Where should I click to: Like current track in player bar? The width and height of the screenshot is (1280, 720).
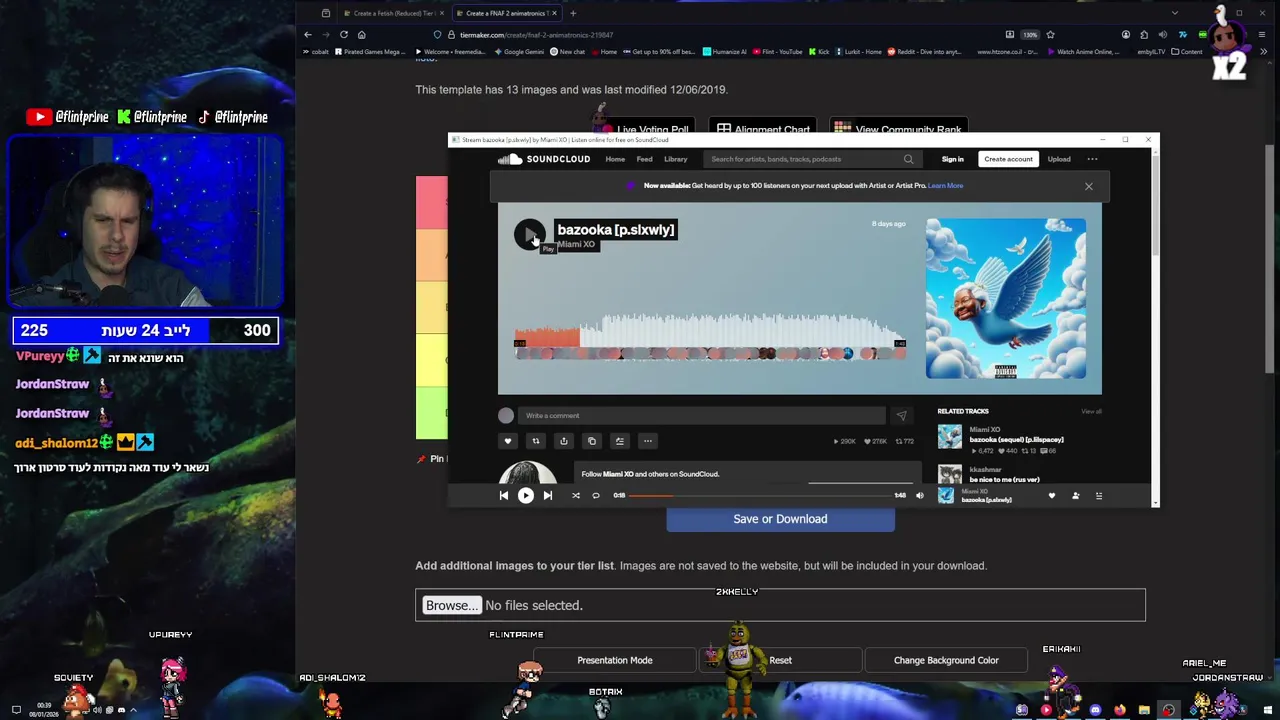point(1052,496)
